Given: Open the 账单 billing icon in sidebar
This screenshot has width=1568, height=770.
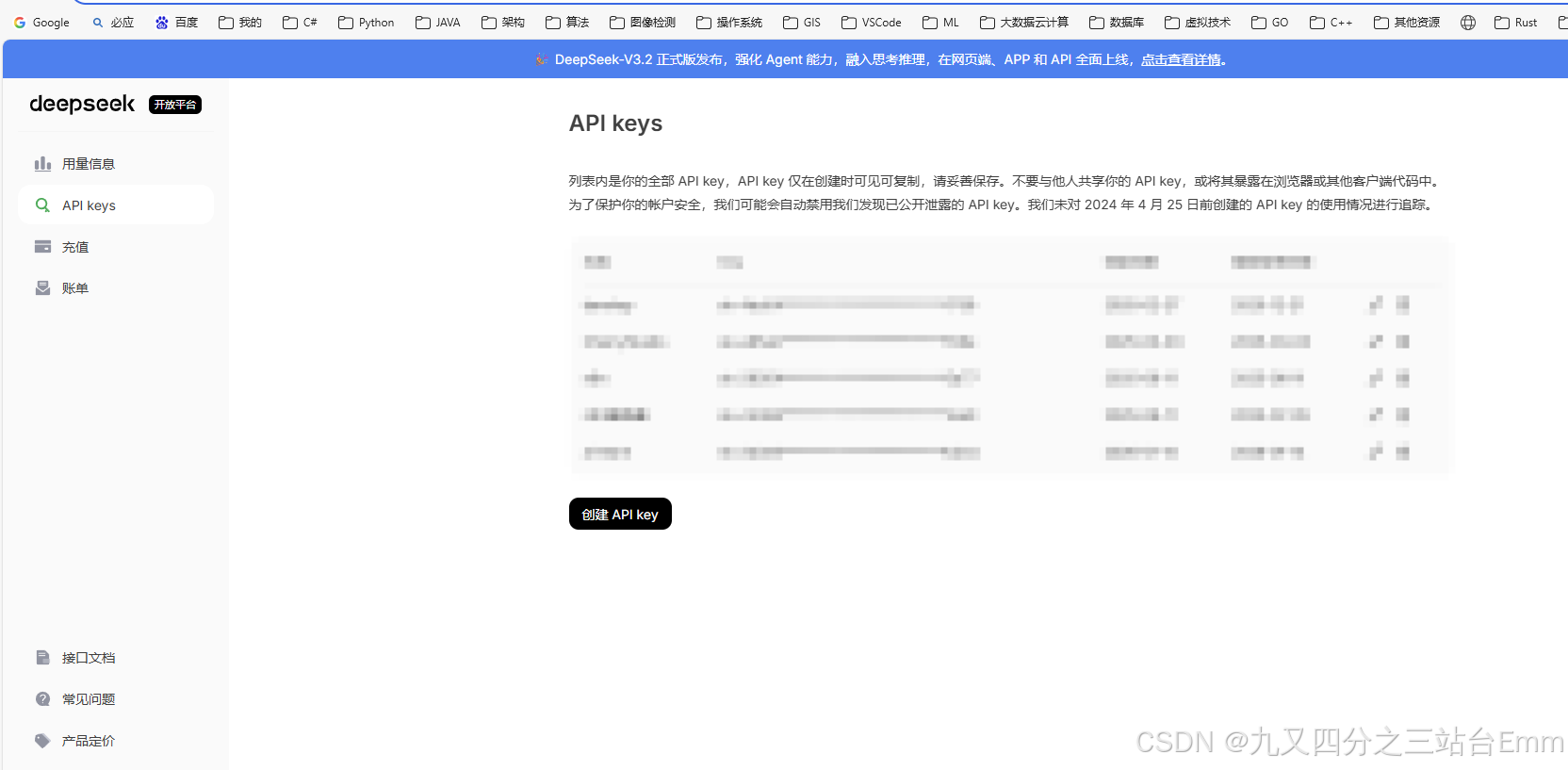Looking at the screenshot, I should point(42,288).
